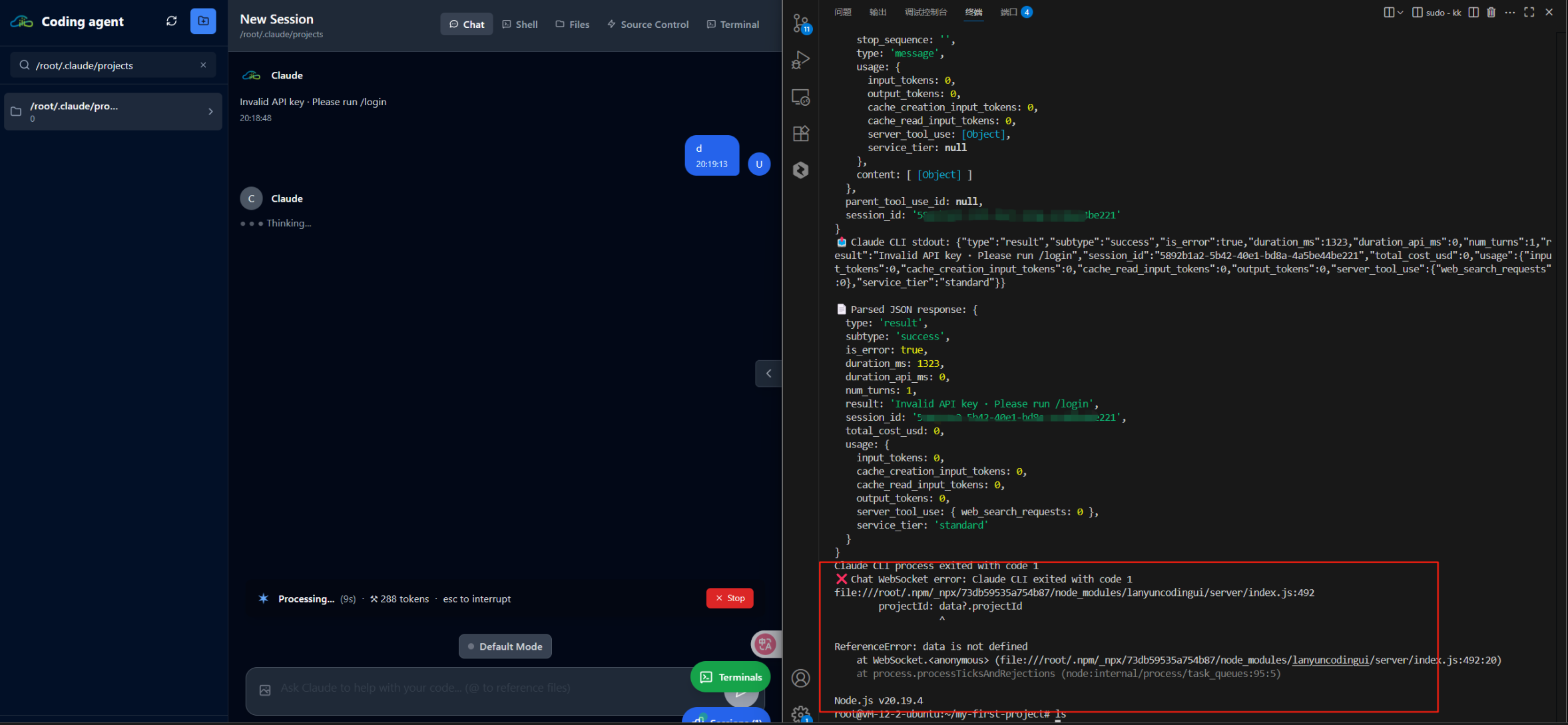Image resolution: width=1568 pixels, height=725 pixels.
Task: Click the Node.js v20.19.4 terminal line
Action: click(x=878, y=700)
